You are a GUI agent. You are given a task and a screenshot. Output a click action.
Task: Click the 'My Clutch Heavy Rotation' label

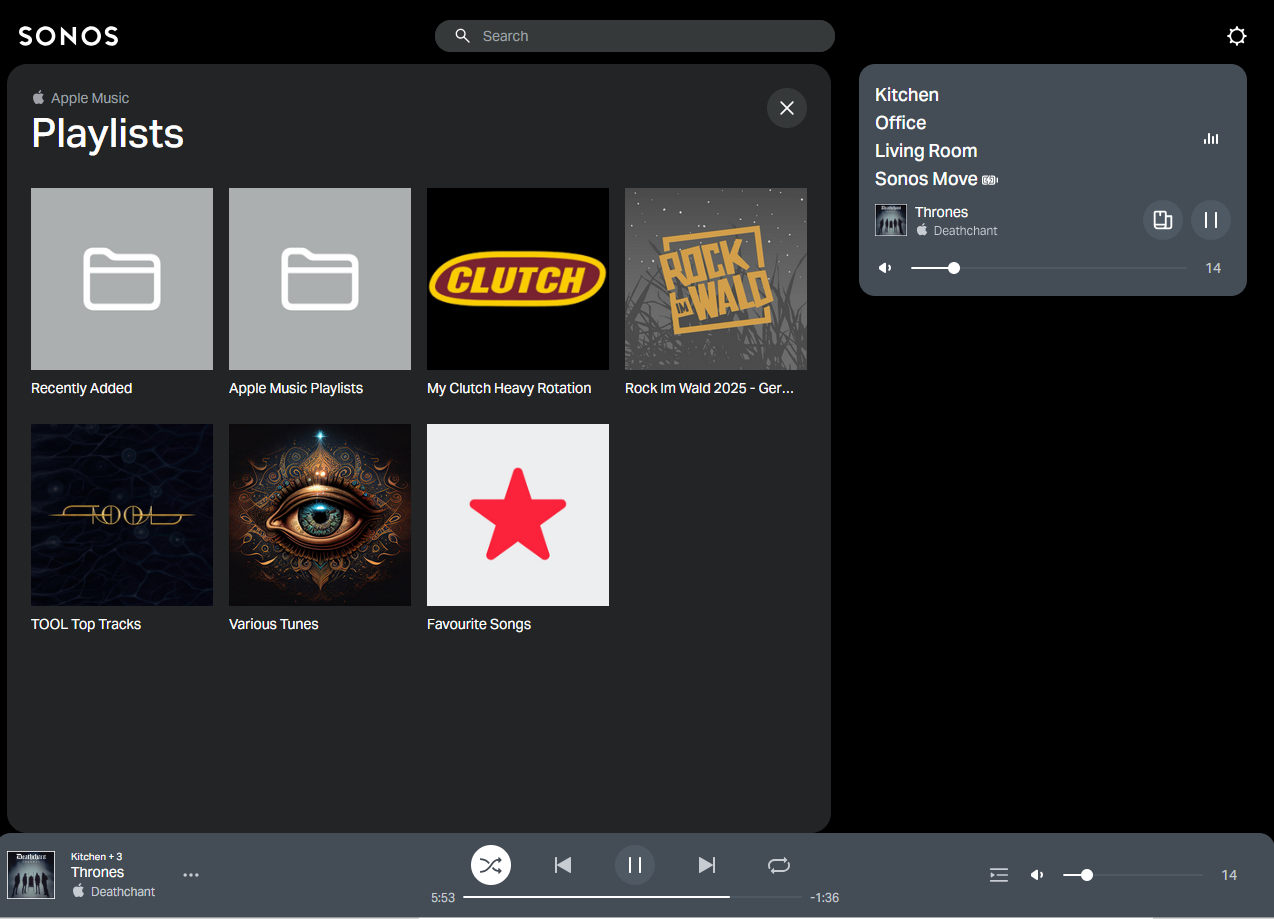pyautogui.click(x=509, y=388)
